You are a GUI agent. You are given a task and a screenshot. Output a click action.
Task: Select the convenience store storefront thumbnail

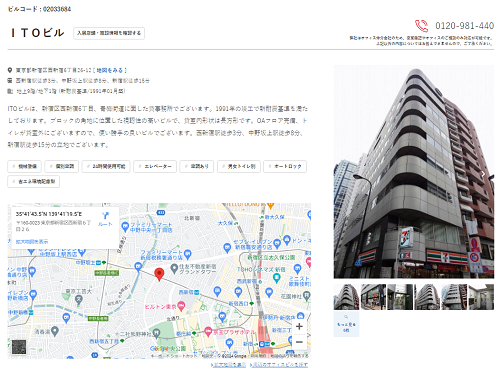[373, 297]
